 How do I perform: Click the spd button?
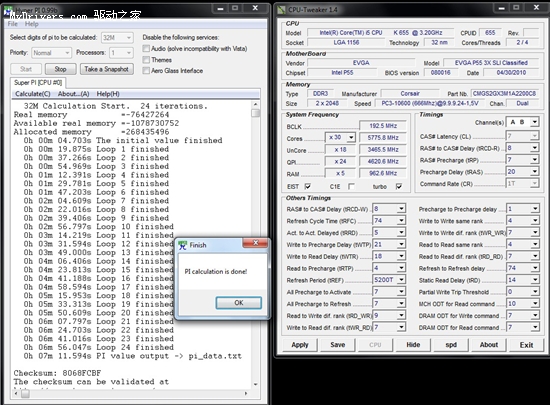coord(451,345)
